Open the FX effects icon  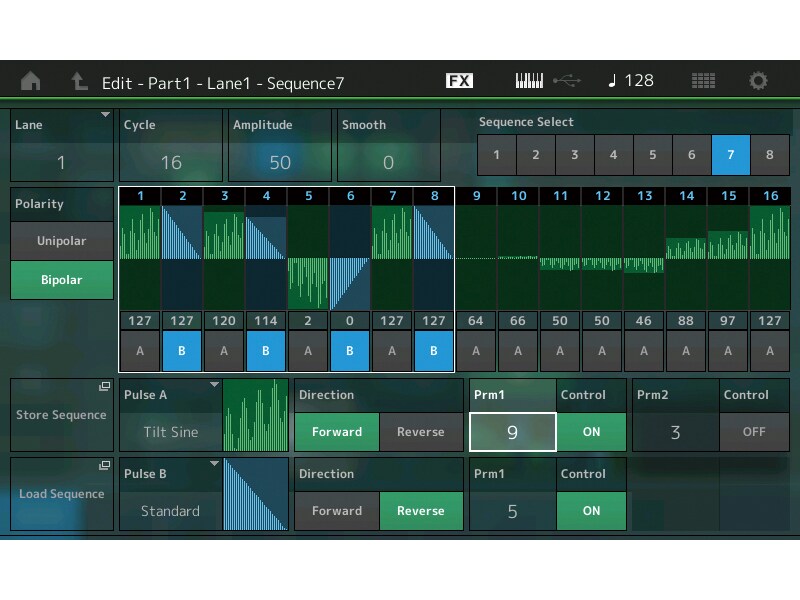click(x=459, y=81)
